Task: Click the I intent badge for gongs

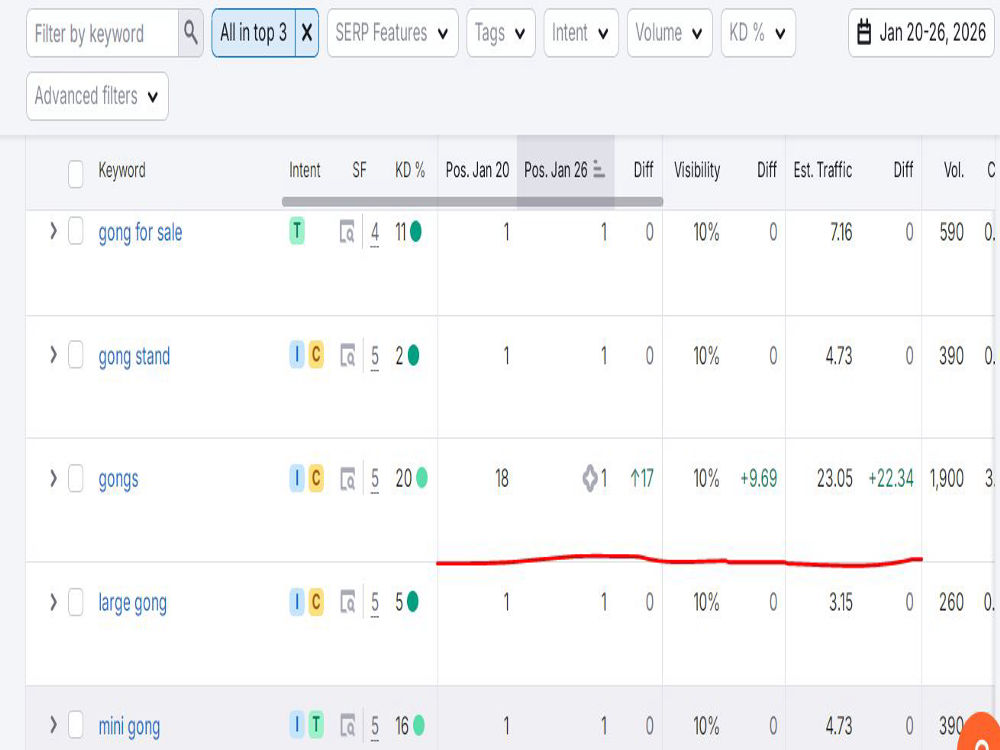Action: pos(297,478)
